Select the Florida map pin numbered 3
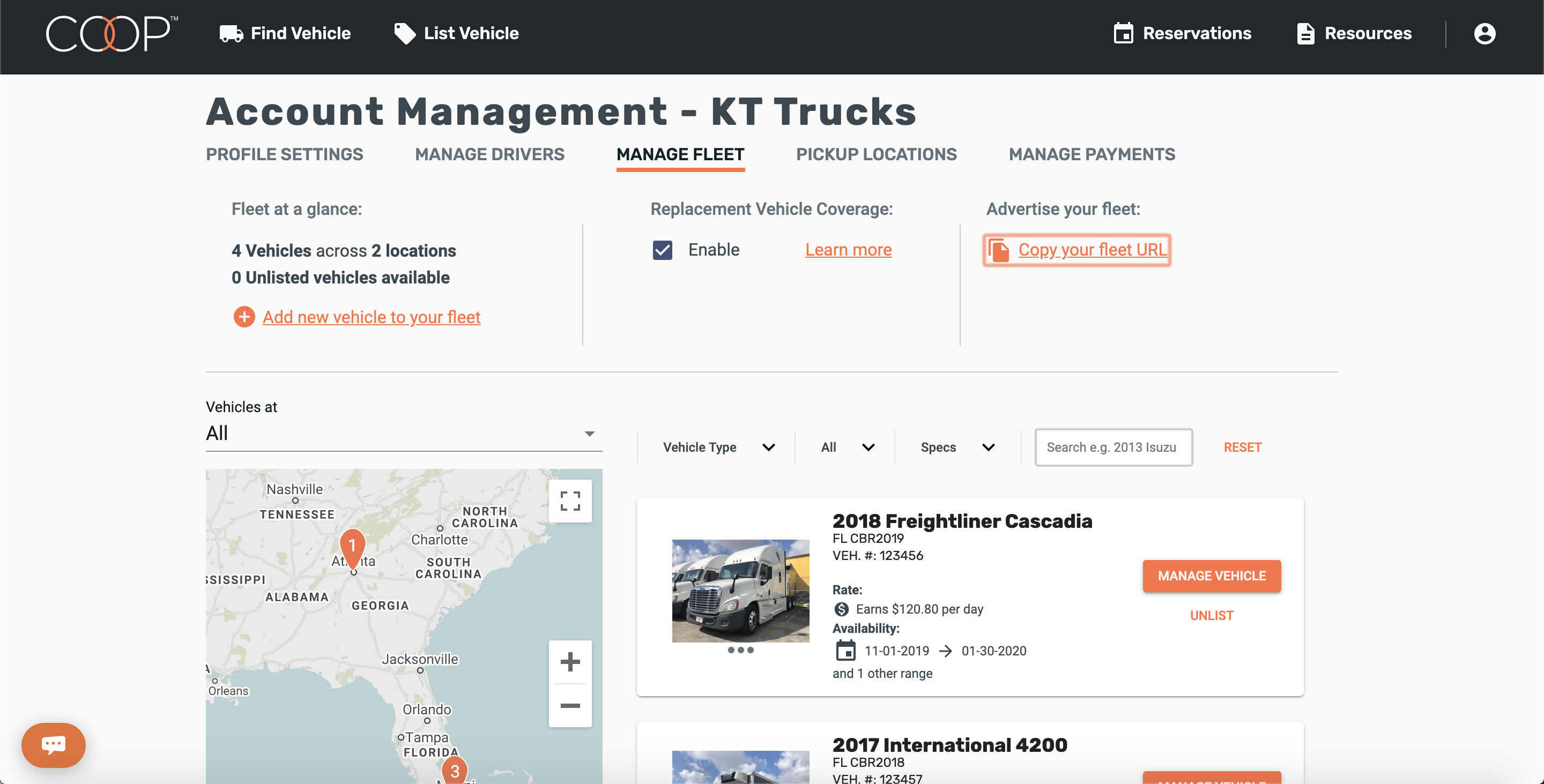 [454, 770]
